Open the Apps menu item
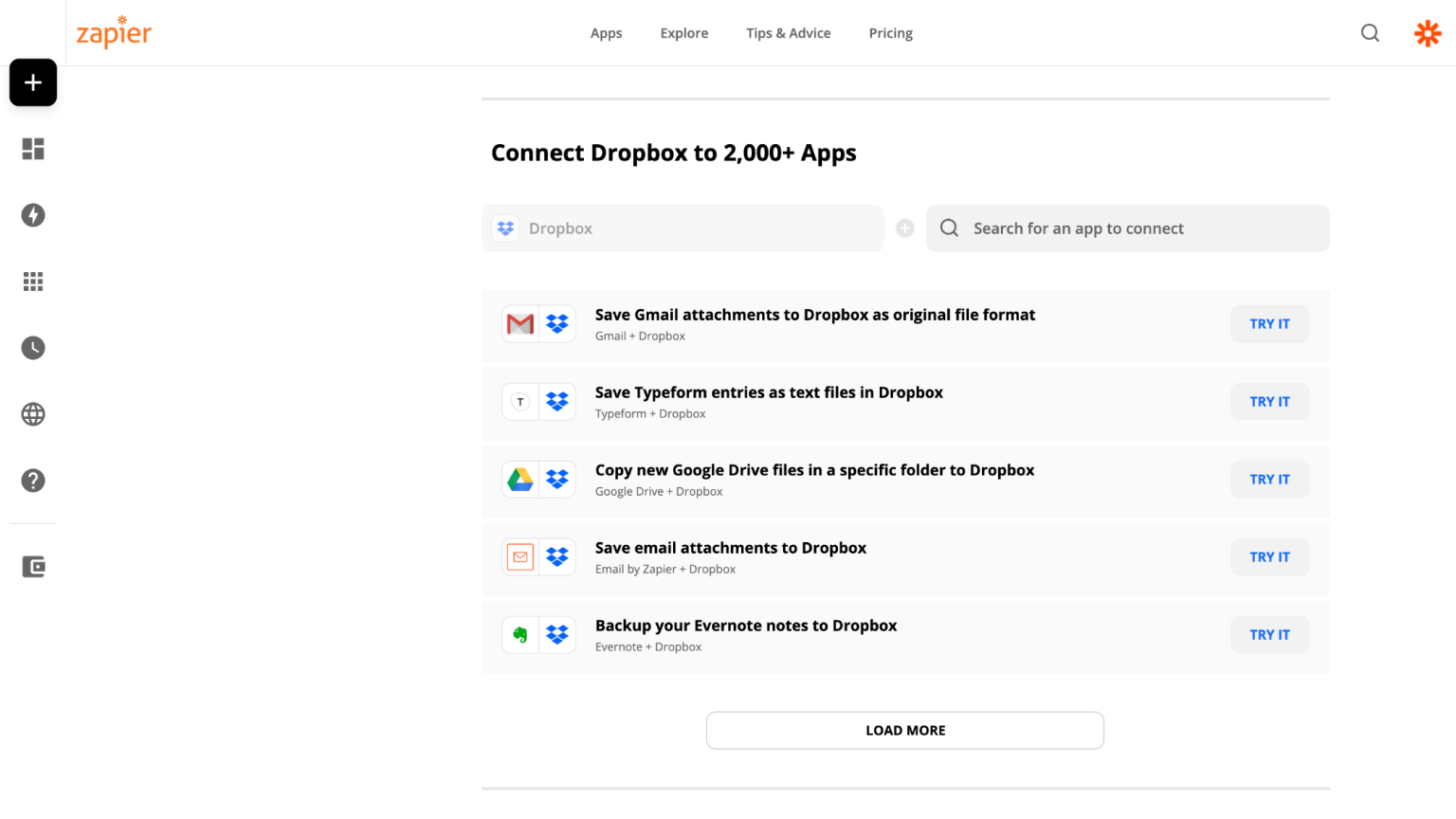 (606, 33)
